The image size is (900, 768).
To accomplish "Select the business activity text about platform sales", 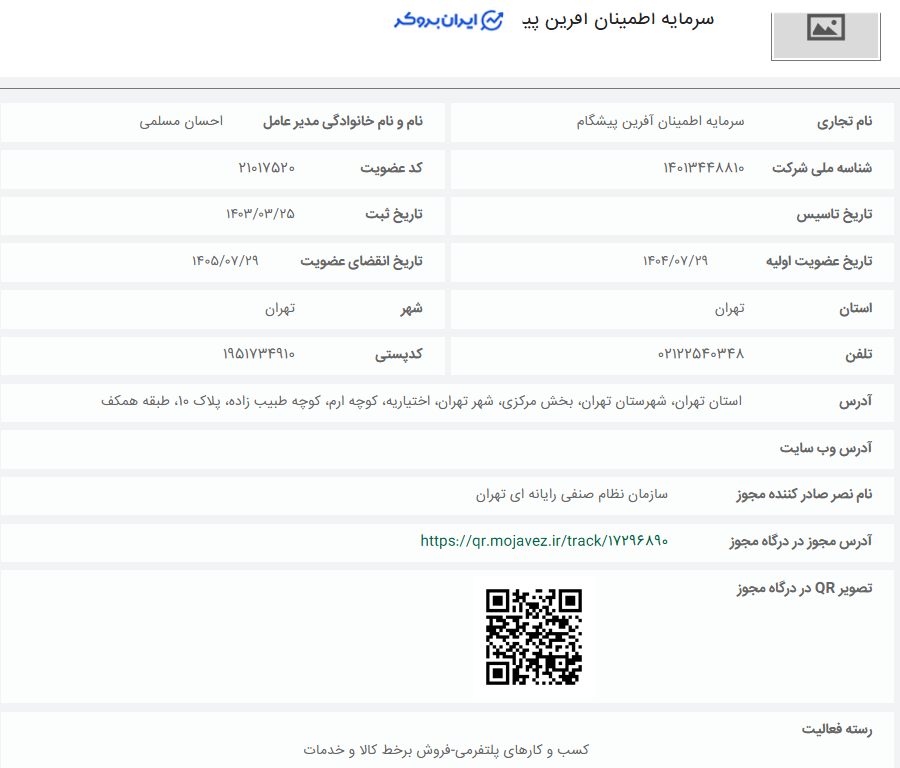I will pos(450,749).
